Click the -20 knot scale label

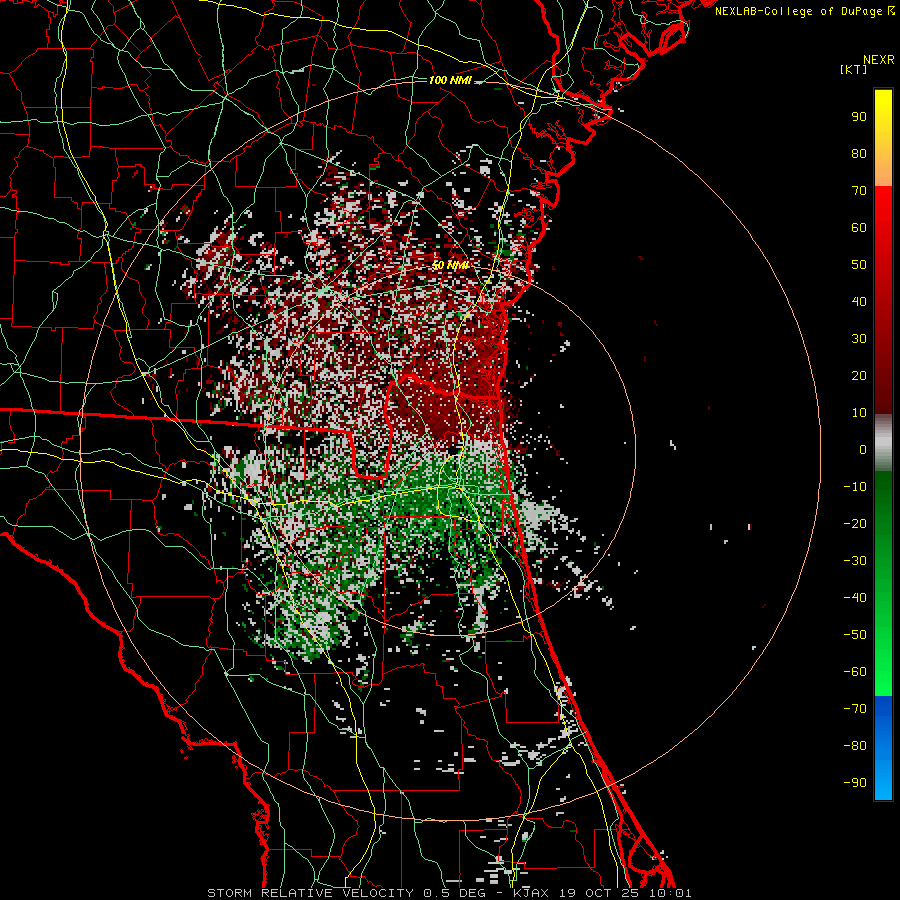(855, 524)
